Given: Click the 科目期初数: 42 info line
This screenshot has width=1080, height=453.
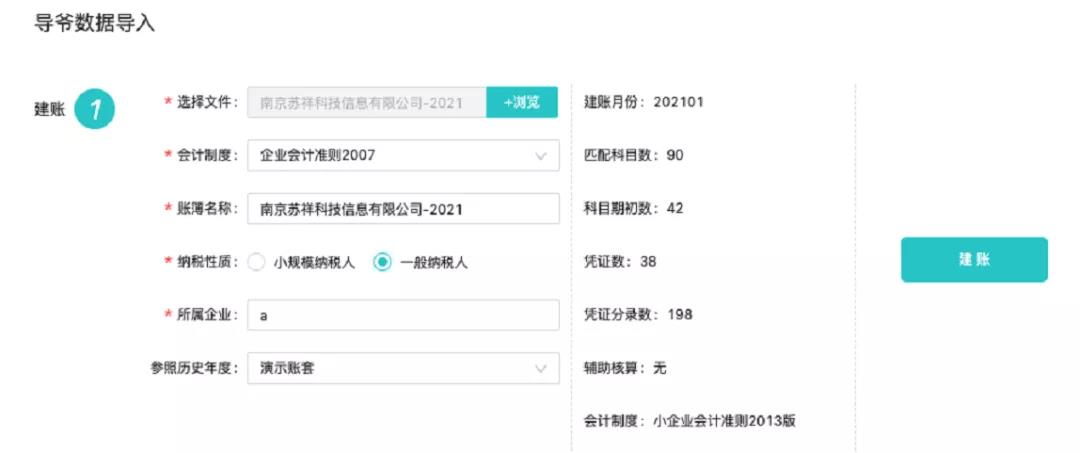Looking at the screenshot, I should coord(634,208).
